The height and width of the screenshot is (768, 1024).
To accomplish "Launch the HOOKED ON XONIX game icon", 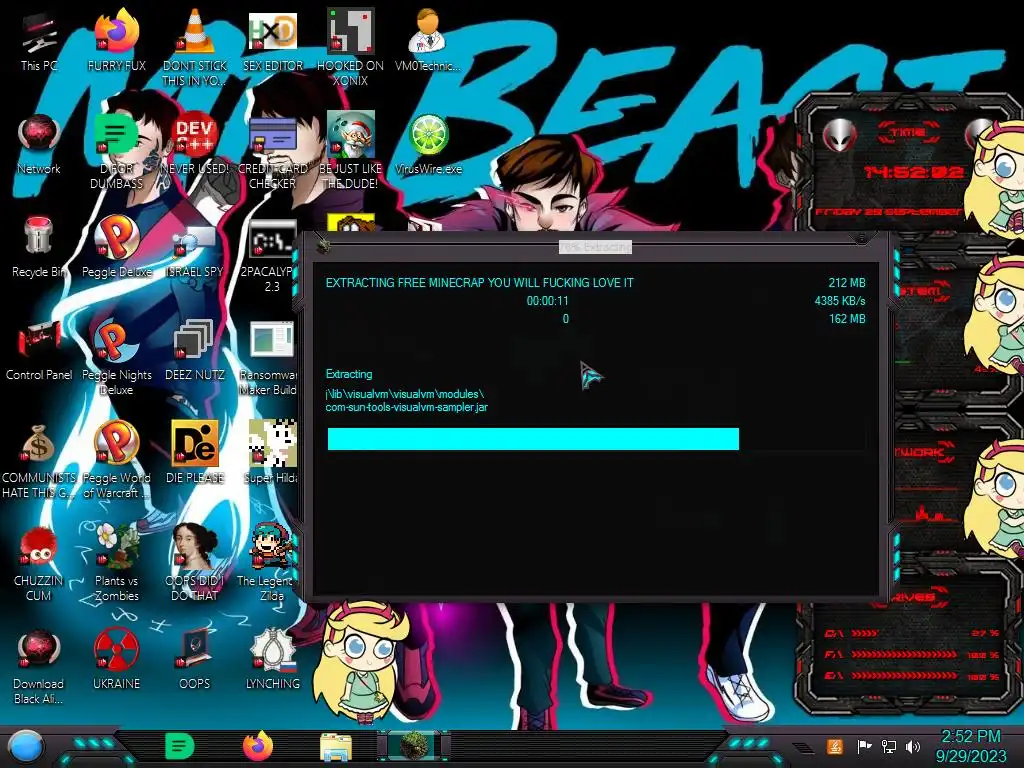I will click(x=350, y=33).
